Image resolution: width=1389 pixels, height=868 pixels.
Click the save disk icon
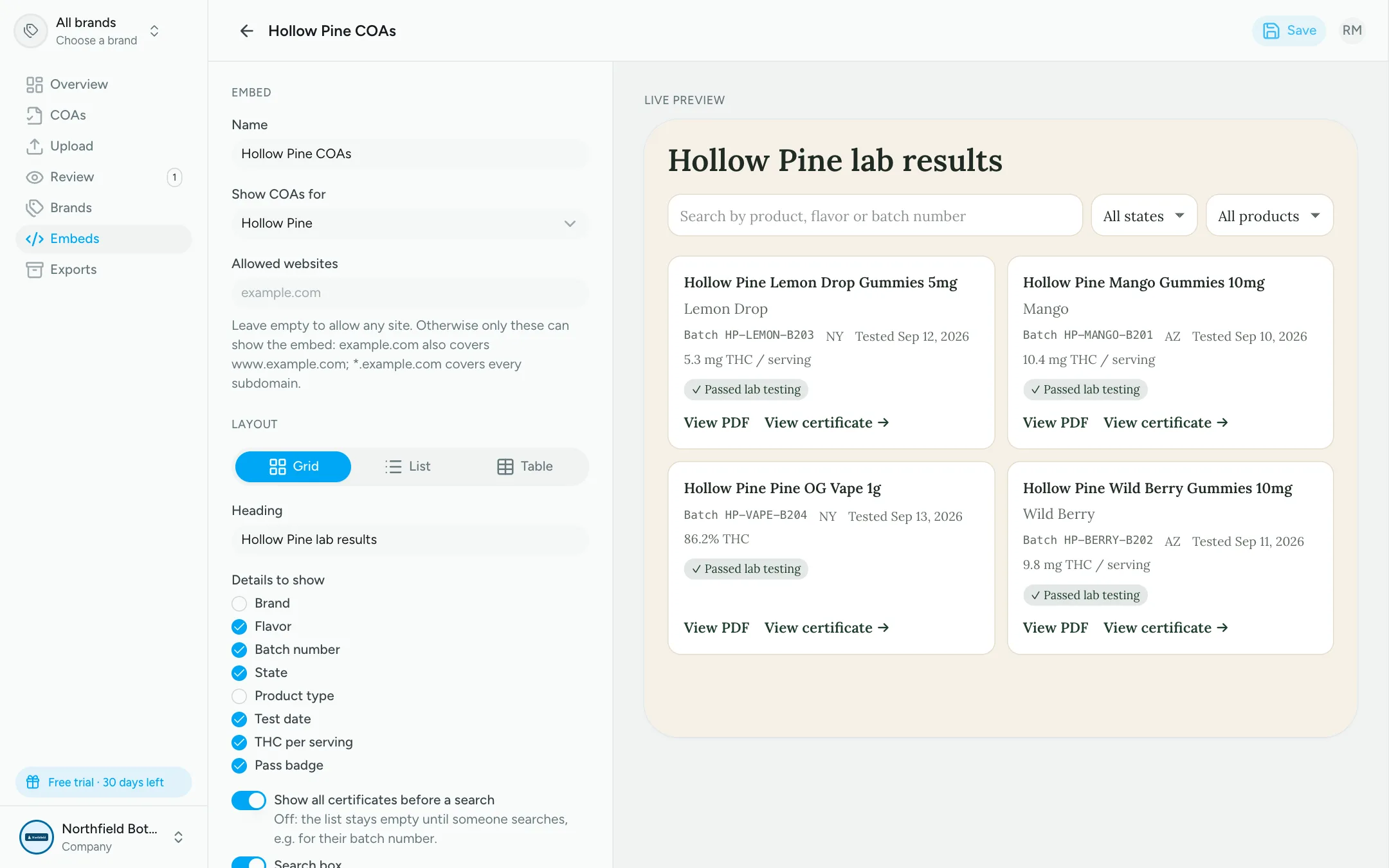pyautogui.click(x=1271, y=30)
